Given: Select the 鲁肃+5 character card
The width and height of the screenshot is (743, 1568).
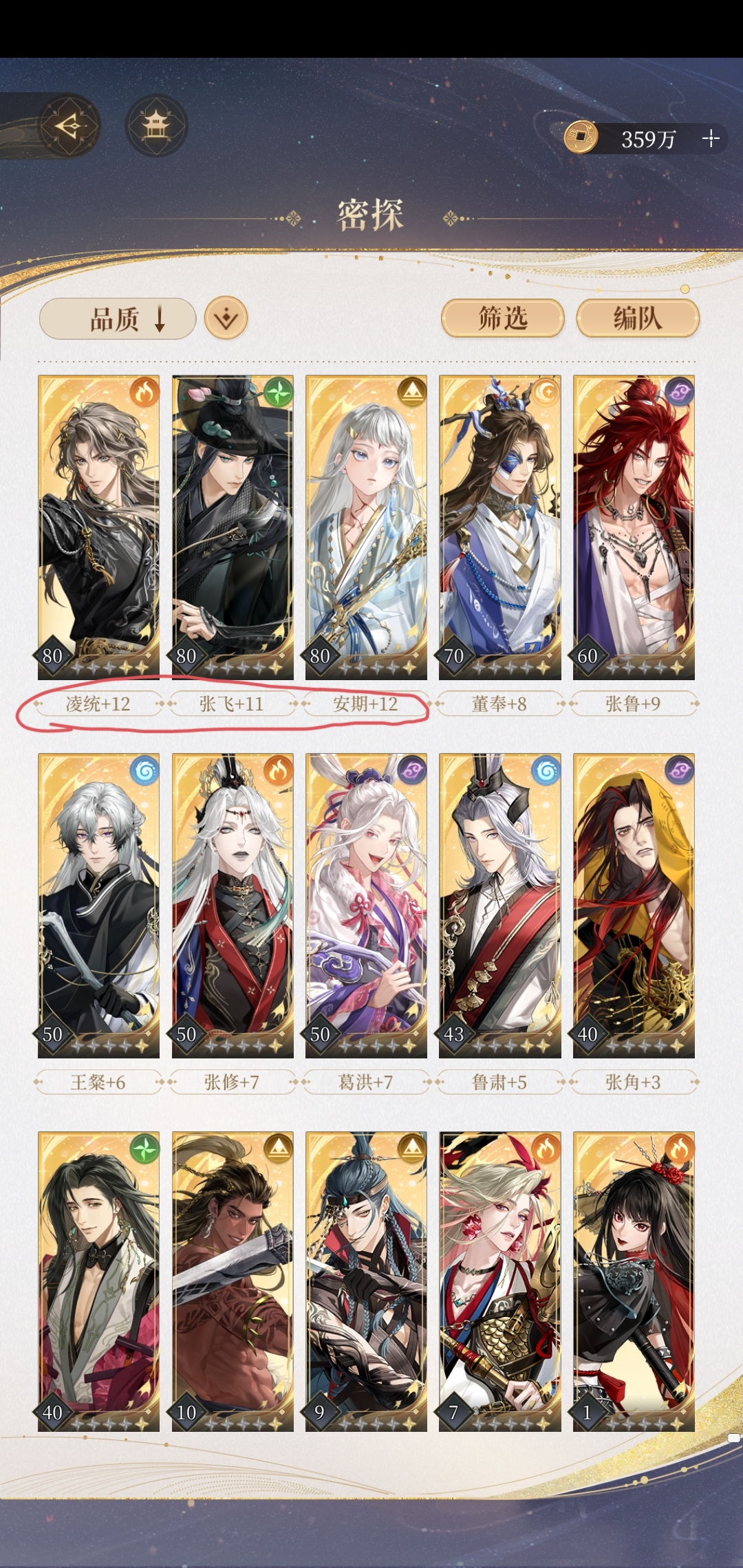Looking at the screenshot, I should coord(499,906).
